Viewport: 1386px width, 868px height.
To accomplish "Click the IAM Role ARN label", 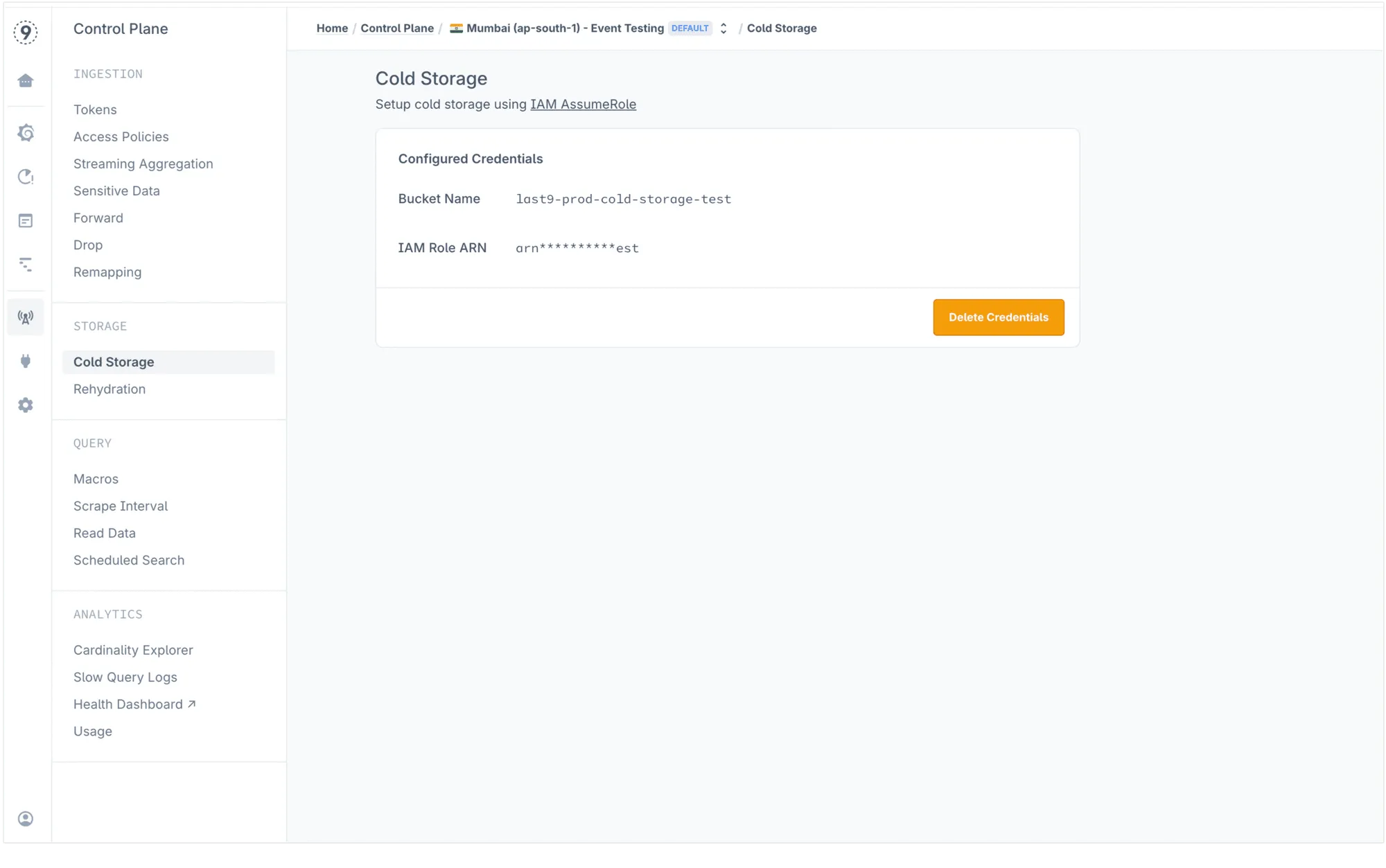I will [x=442, y=248].
